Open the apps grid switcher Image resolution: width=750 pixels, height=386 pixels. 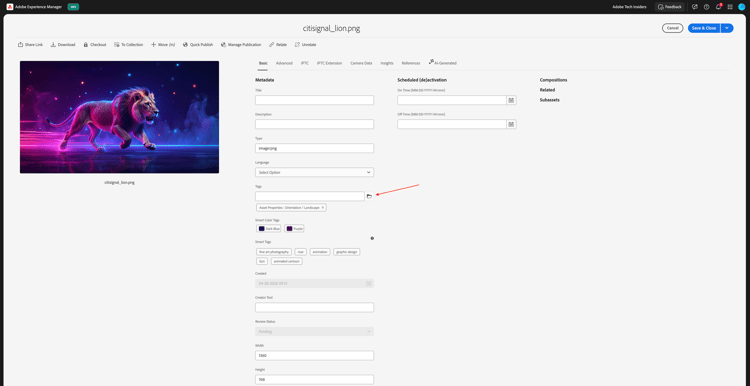click(730, 7)
